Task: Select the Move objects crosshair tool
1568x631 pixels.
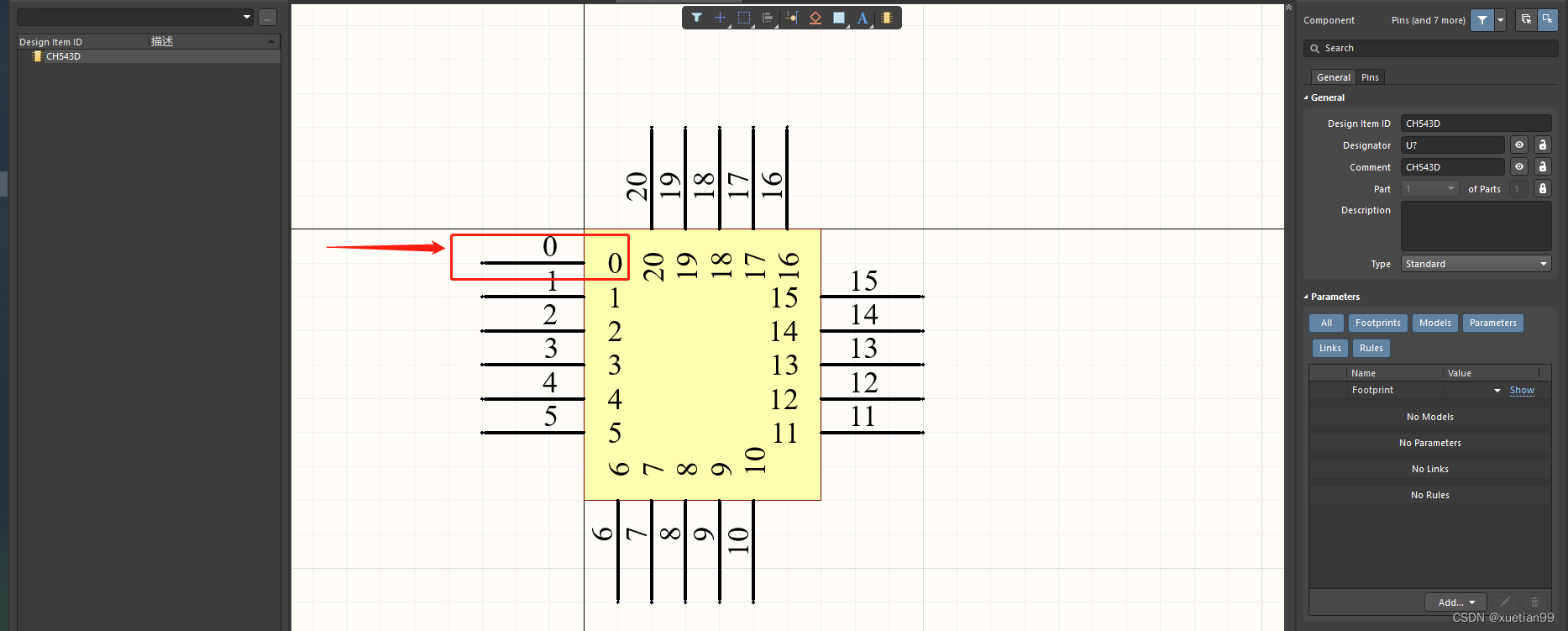Action: point(720,18)
